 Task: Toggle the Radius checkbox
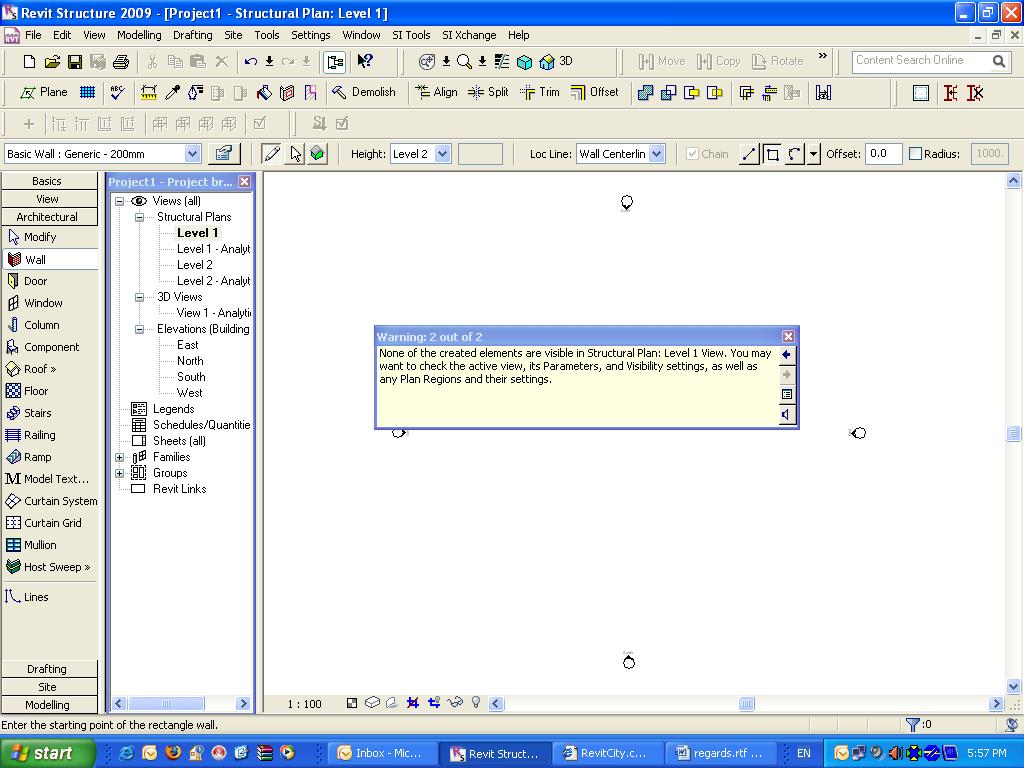pyautogui.click(x=915, y=154)
